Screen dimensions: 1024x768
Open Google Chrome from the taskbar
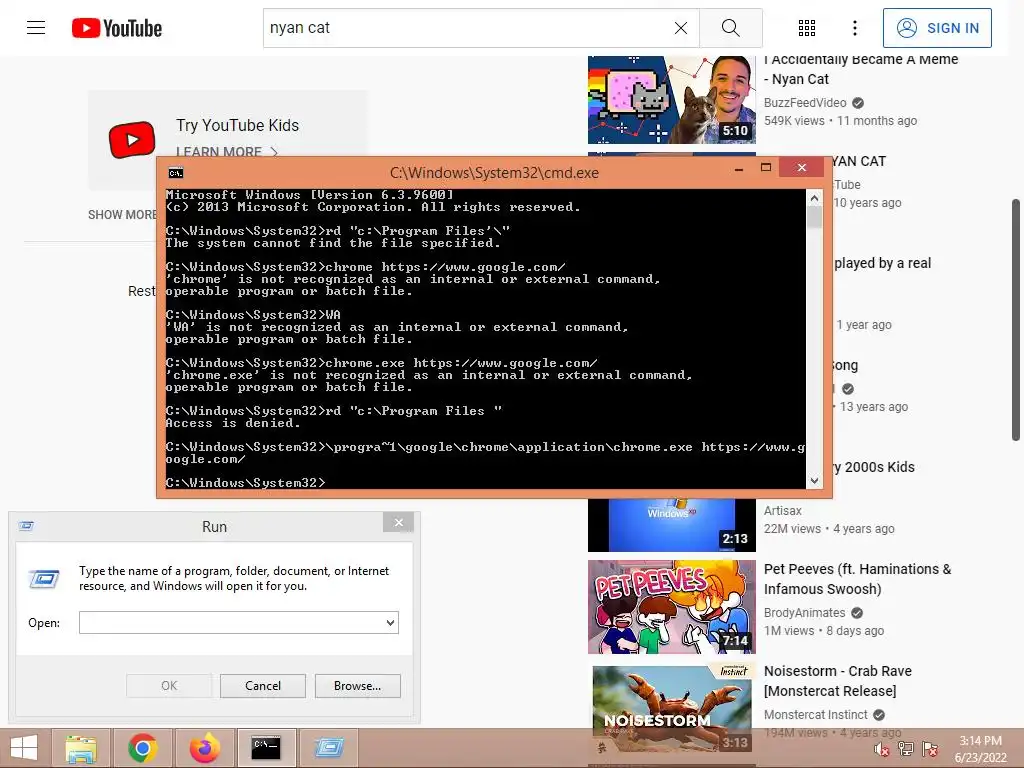142,748
